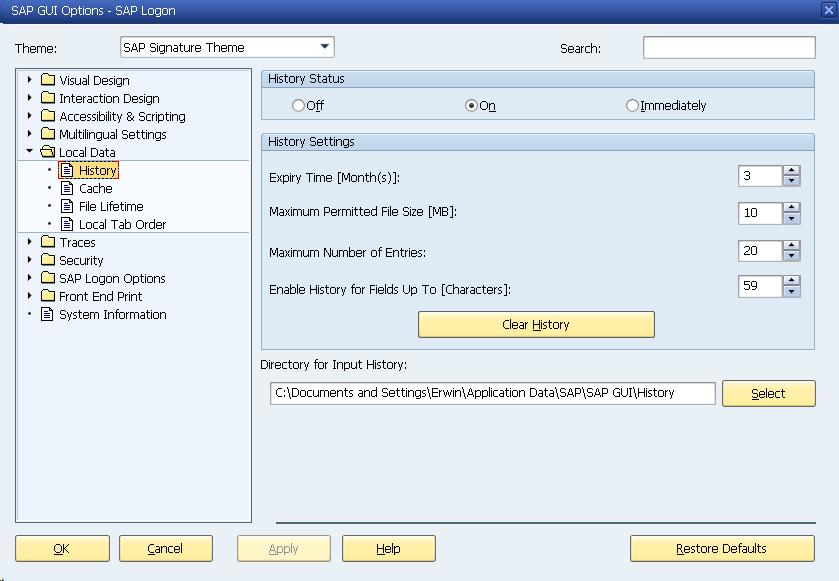Click the open Local Data folder icon
The height and width of the screenshot is (581, 839).
point(48,152)
